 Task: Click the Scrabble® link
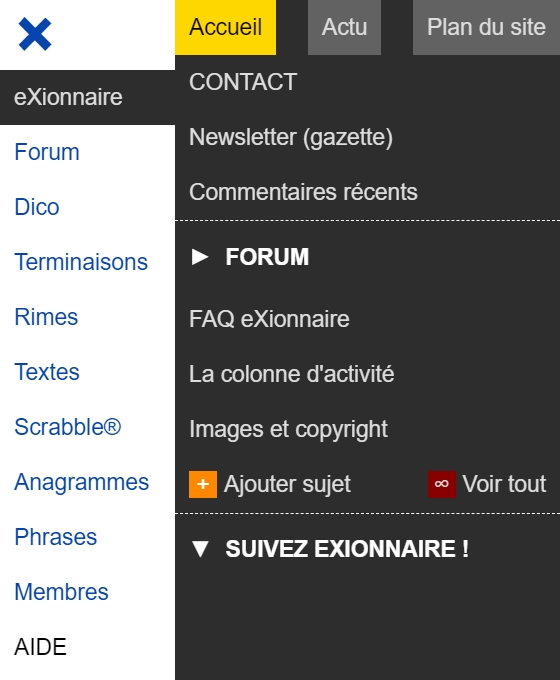point(68,427)
